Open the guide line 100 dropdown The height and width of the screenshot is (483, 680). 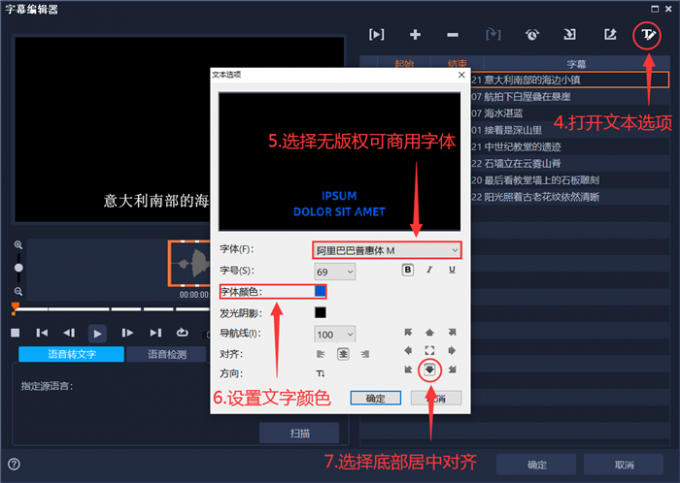[335, 334]
